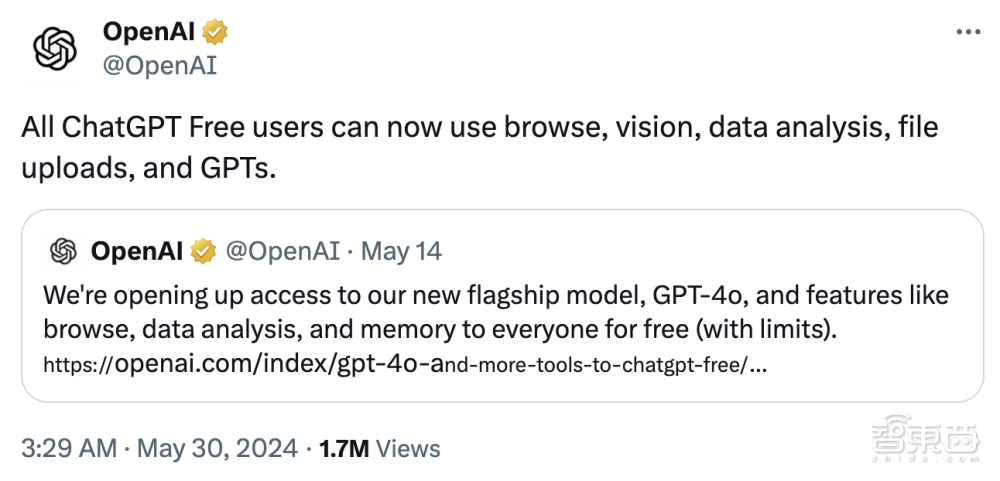Click the OpenAI author name in quoted tweet
Screen dimensions: 1000x481
pyautogui.click(x=137, y=251)
